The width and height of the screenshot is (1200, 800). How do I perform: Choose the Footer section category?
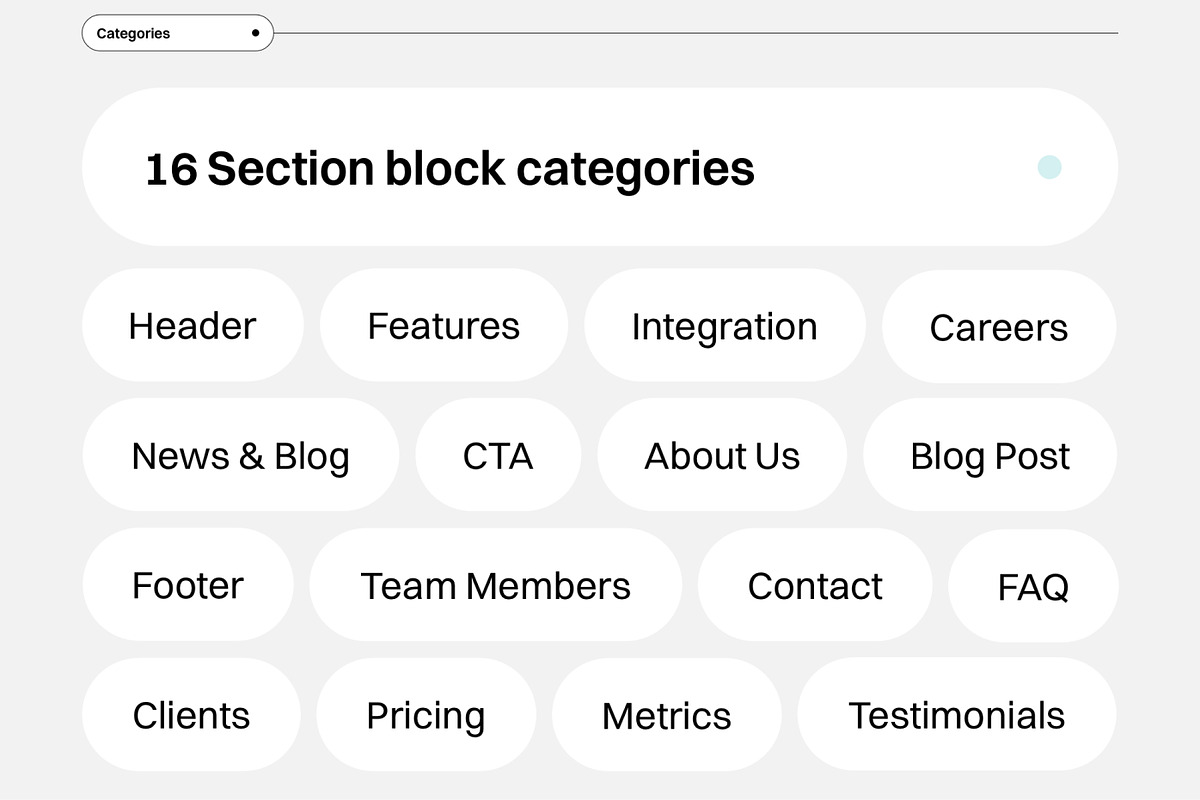point(187,585)
